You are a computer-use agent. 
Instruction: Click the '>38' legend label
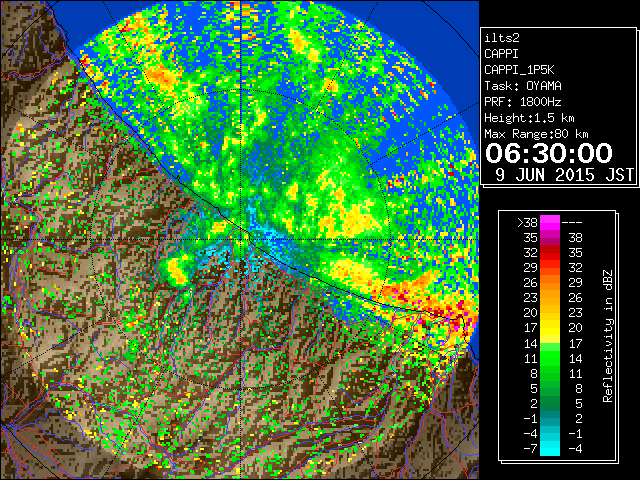click(x=527, y=222)
